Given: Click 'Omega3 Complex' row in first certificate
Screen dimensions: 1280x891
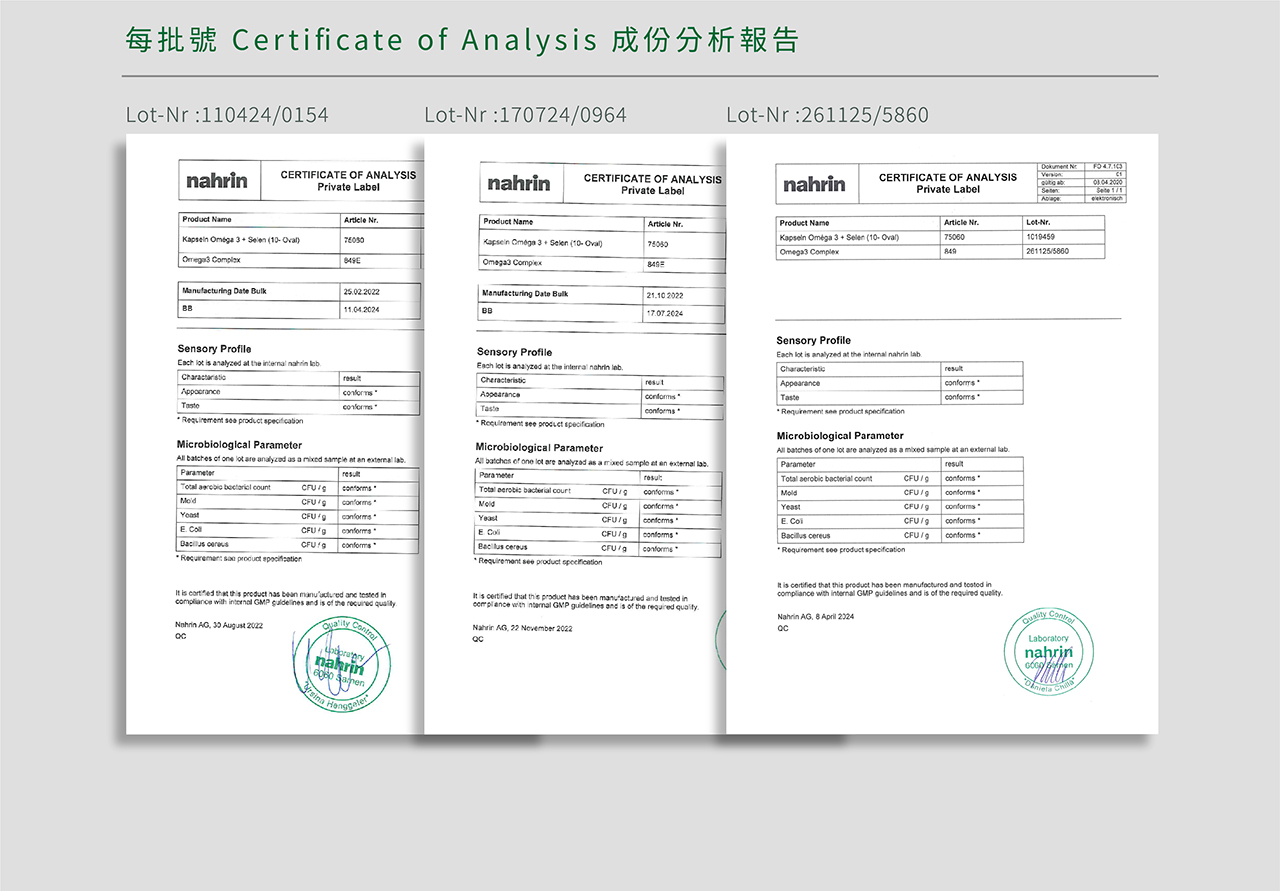Looking at the screenshot, I should click(300, 260).
